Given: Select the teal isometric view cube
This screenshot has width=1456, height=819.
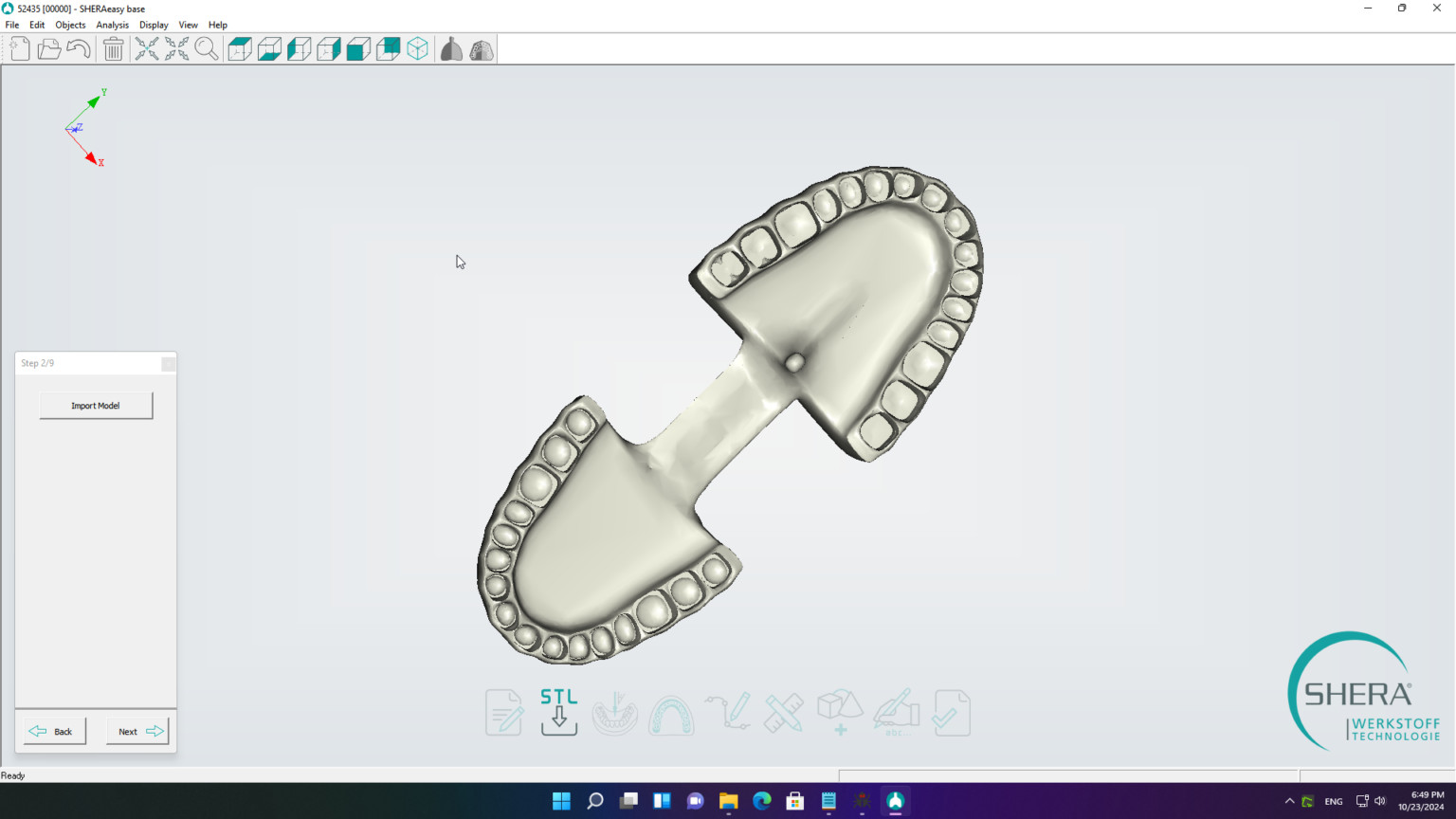Looking at the screenshot, I should click(x=418, y=48).
